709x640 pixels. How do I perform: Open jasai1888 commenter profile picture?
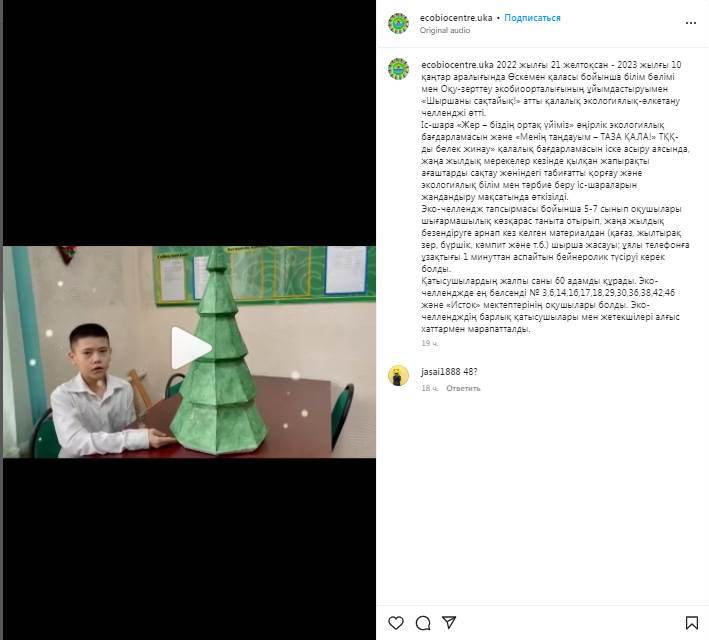398,376
